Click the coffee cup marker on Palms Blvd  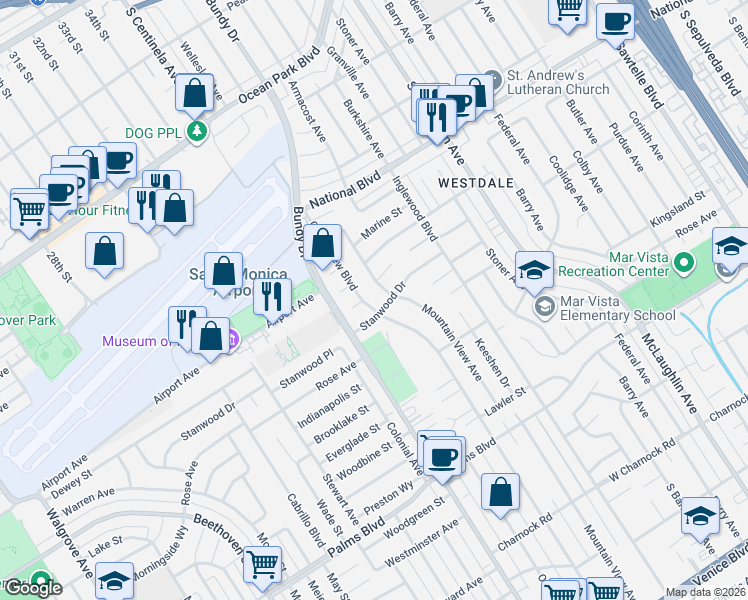(443, 459)
